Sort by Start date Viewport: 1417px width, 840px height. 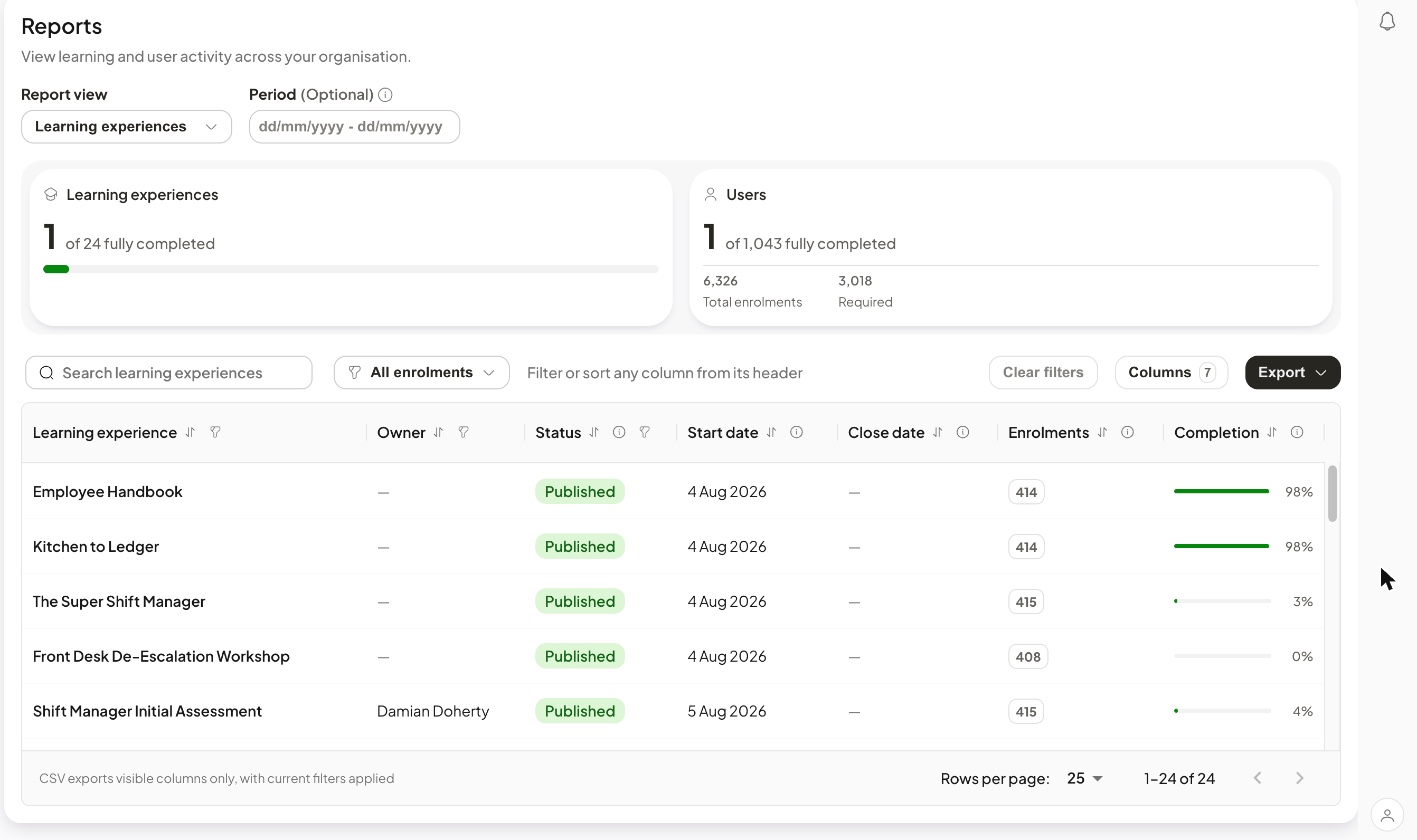771,433
